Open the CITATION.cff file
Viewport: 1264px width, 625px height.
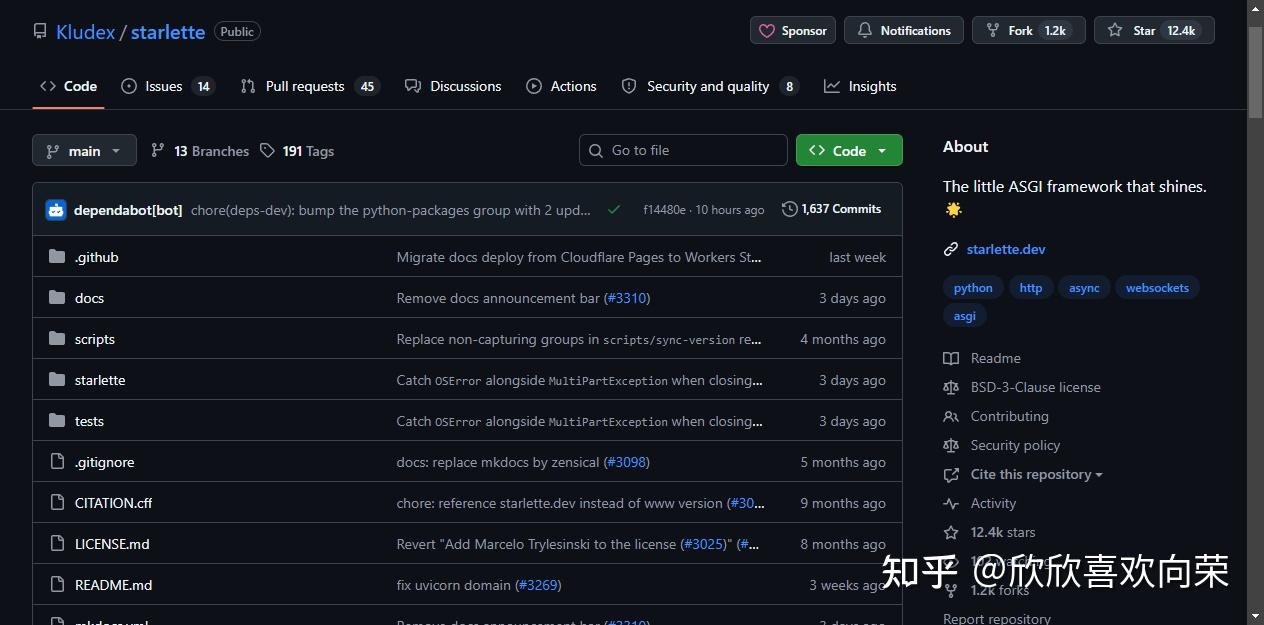(113, 503)
